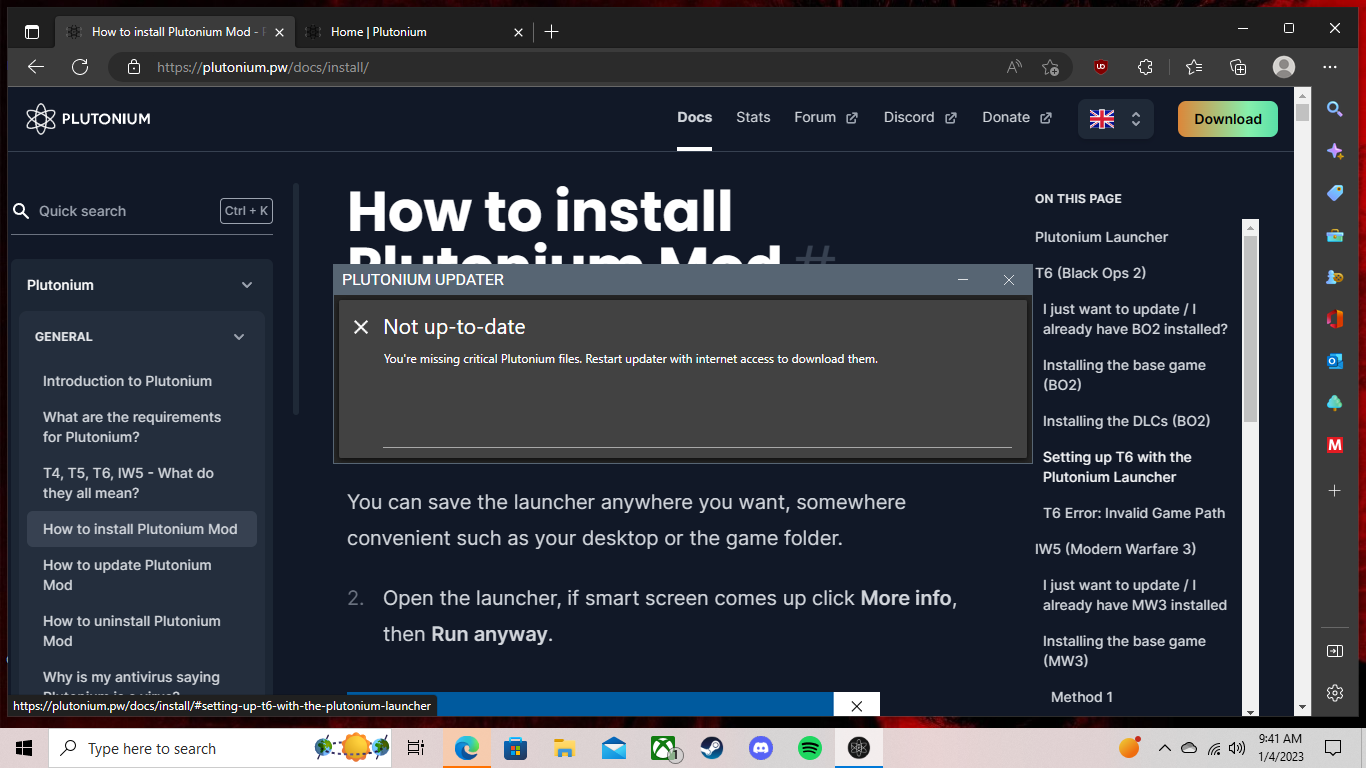Open Xbox app from the taskbar

663,748
